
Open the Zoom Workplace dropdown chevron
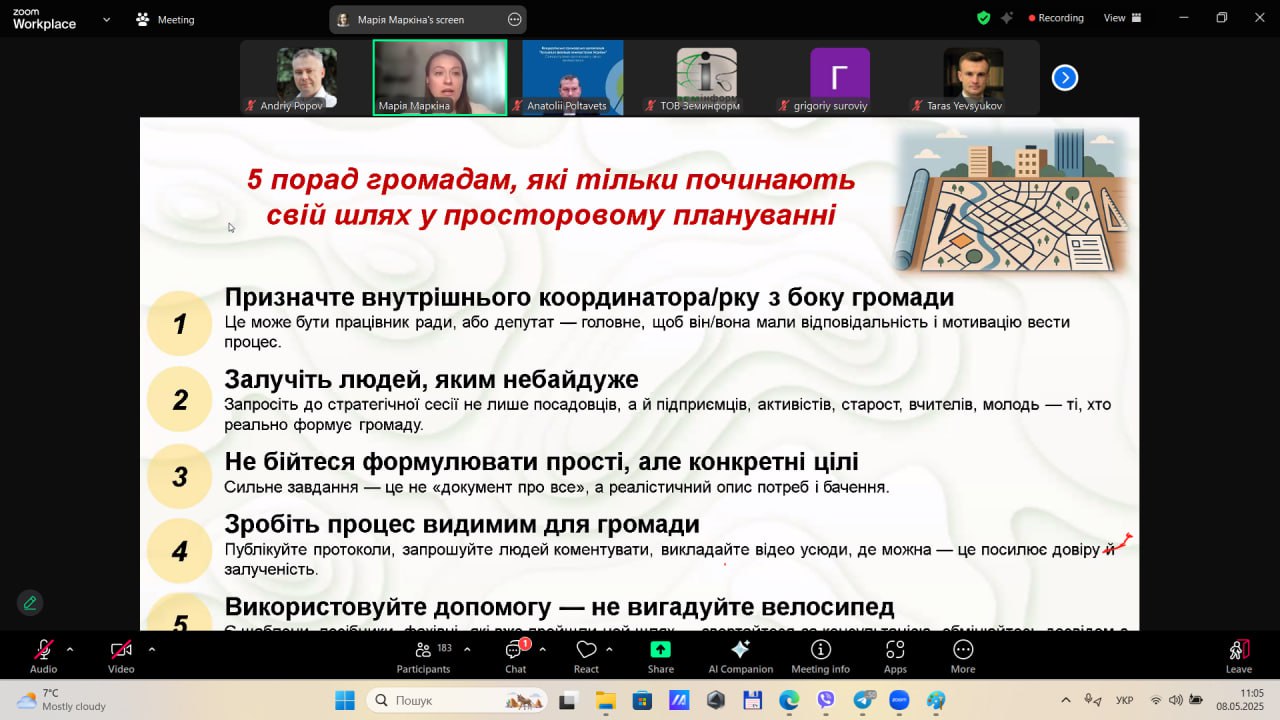point(107,19)
